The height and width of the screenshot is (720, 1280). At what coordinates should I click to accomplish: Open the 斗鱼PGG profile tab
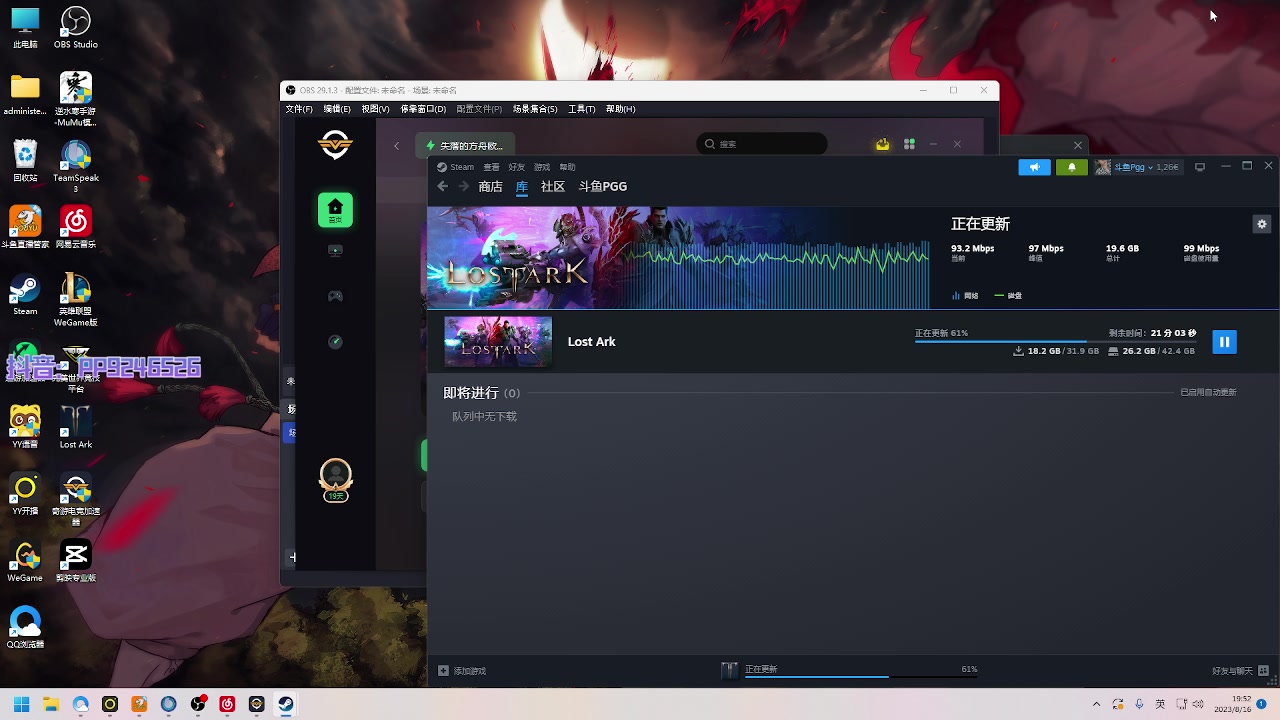coord(603,187)
